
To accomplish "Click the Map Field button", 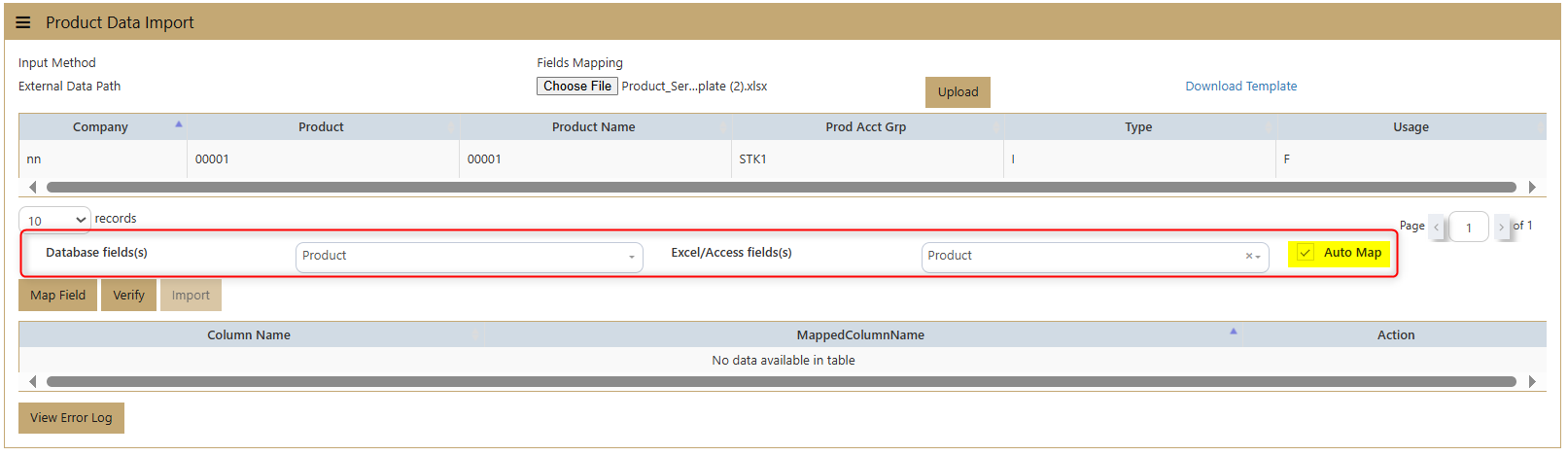I will coord(57,296).
